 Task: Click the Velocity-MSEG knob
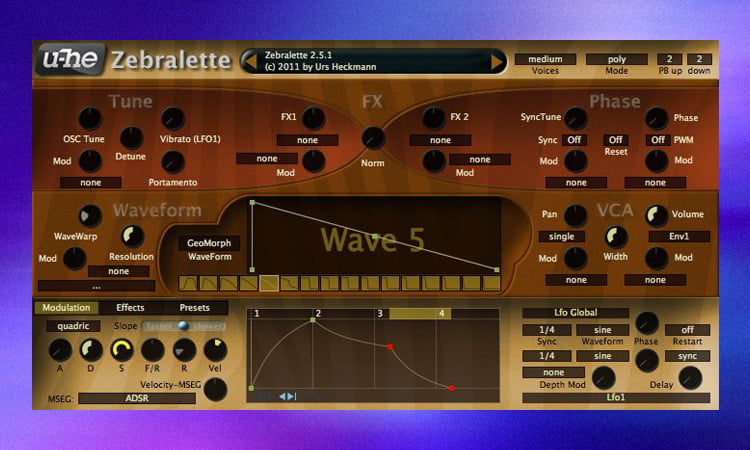215,389
